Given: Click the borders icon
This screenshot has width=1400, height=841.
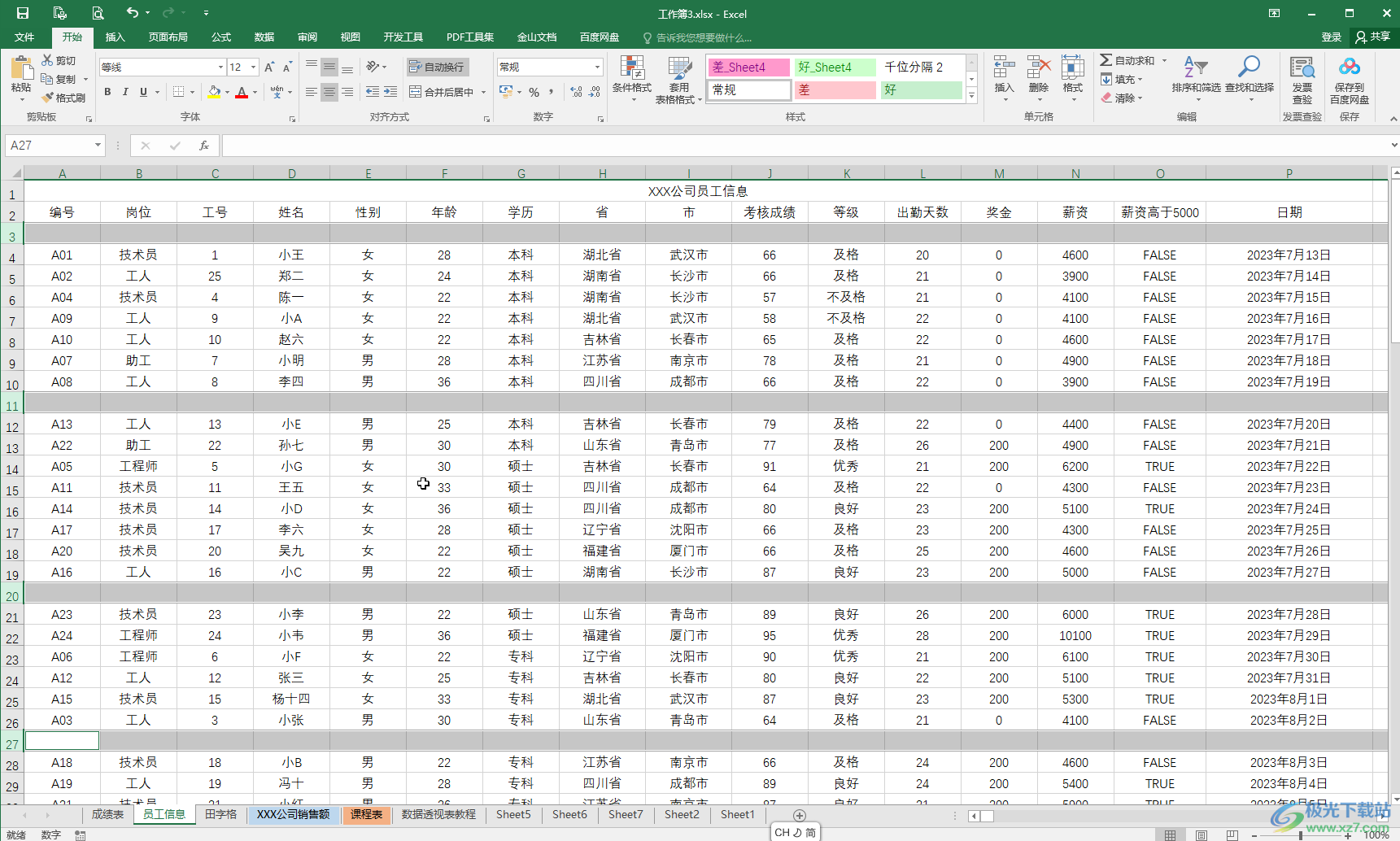Looking at the screenshot, I should [x=178, y=92].
